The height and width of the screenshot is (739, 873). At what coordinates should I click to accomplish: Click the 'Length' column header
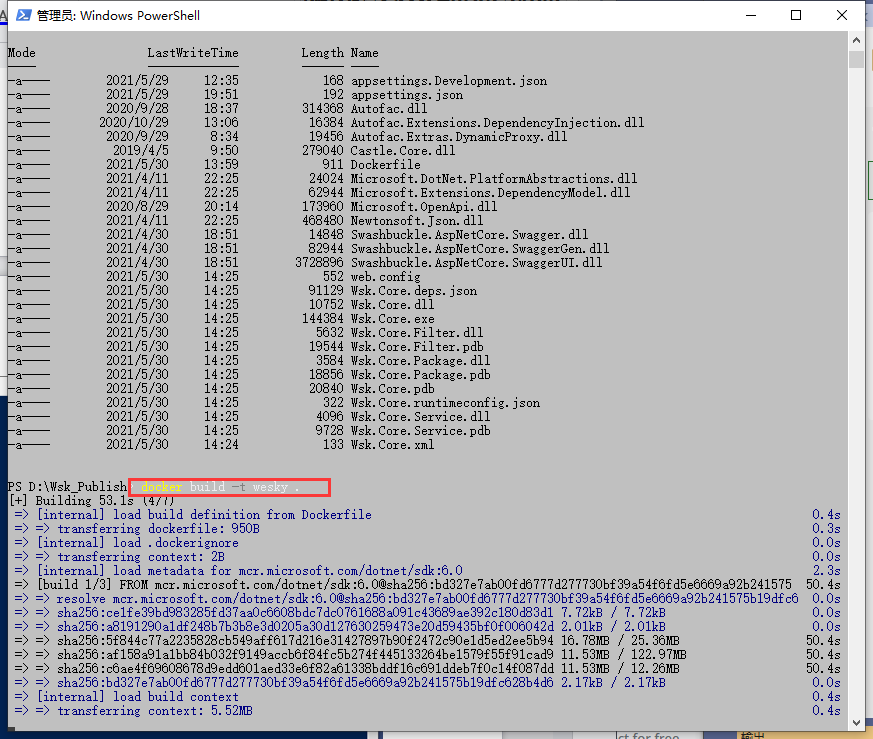tap(323, 53)
